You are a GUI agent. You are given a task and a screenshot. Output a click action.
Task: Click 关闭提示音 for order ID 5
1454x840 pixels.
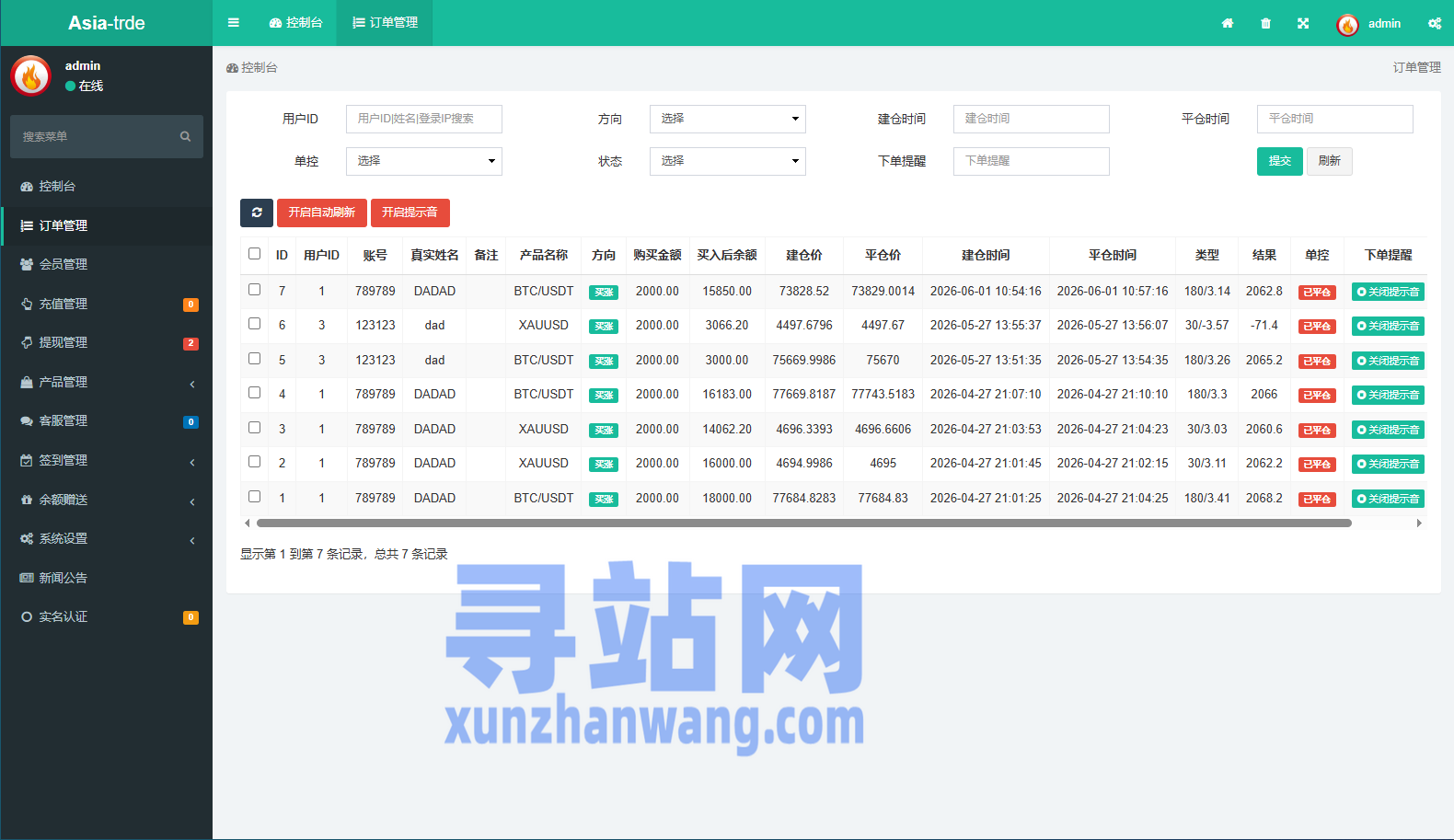[1388, 361]
